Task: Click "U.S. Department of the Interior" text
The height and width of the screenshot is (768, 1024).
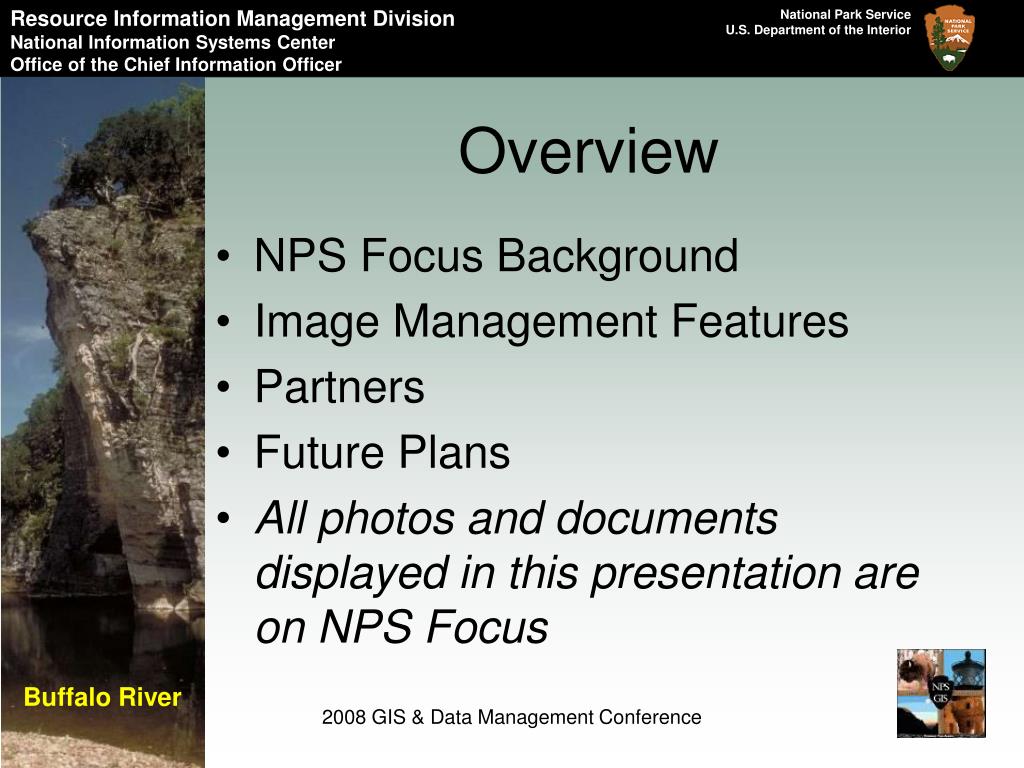Action: pyautogui.click(x=818, y=30)
